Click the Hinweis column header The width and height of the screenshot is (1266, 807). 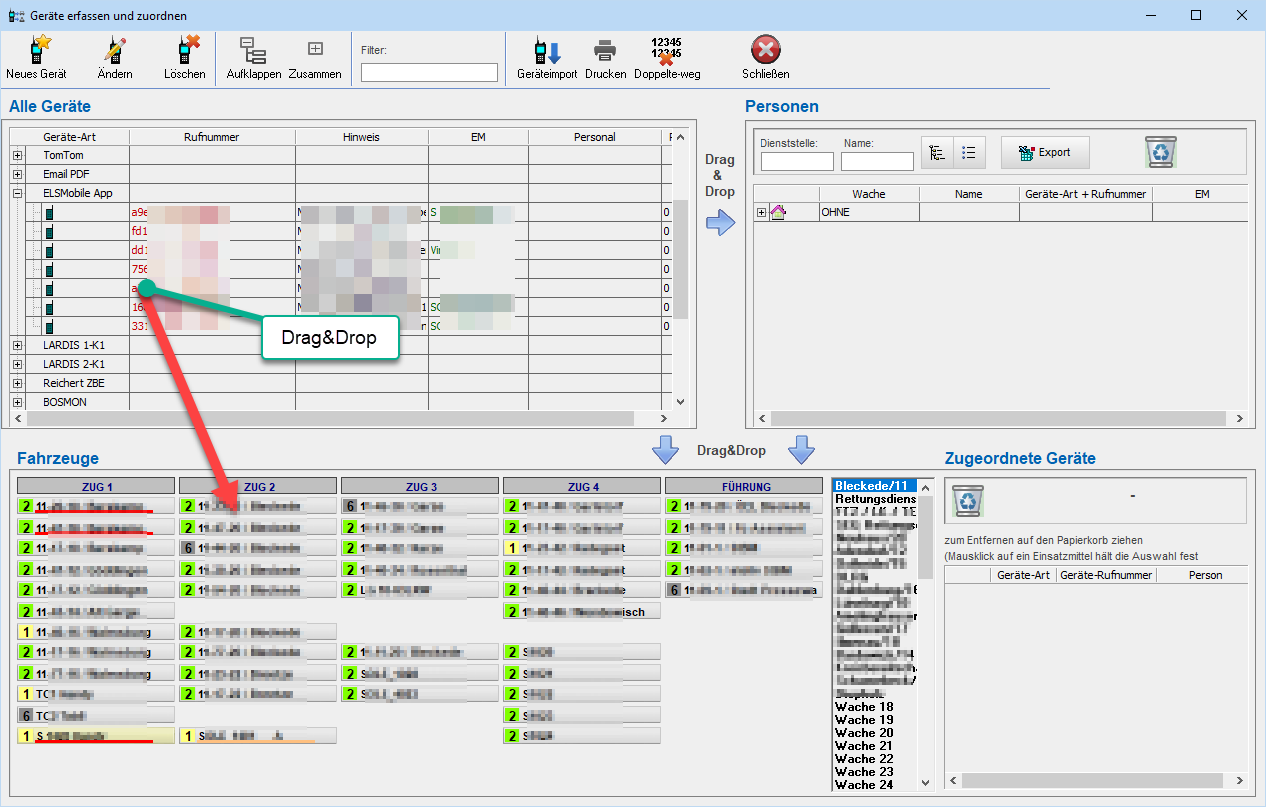pyautogui.click(x=362, y=137)
